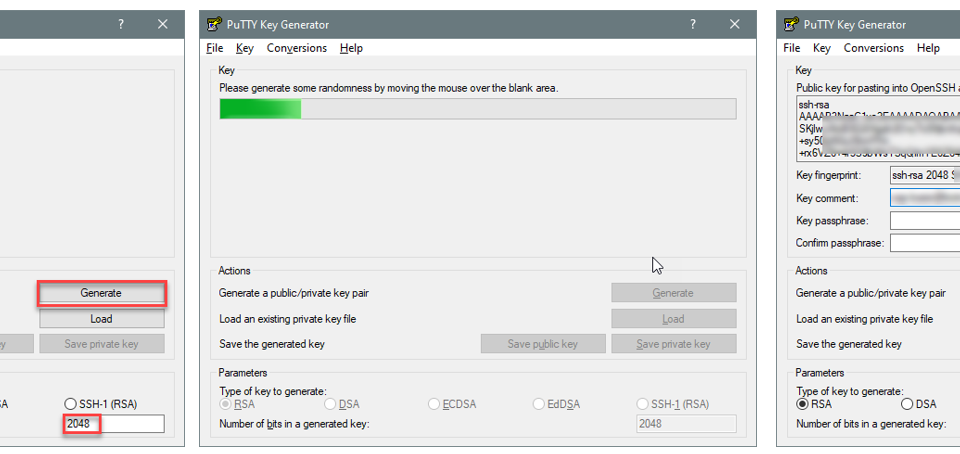Click Save public key in the middle window
The image size is (960, 454).
[x=543, y=344]
